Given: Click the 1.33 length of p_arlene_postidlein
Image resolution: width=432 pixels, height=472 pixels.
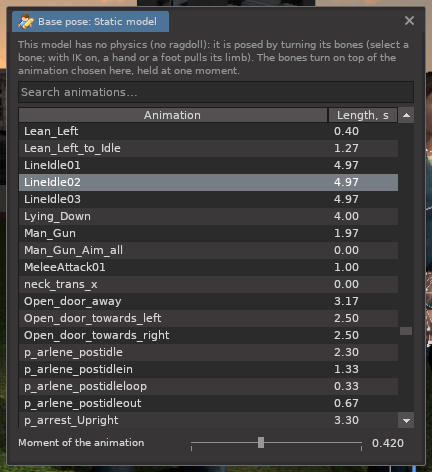Looking at the screenshot, I should click(346, 369).
